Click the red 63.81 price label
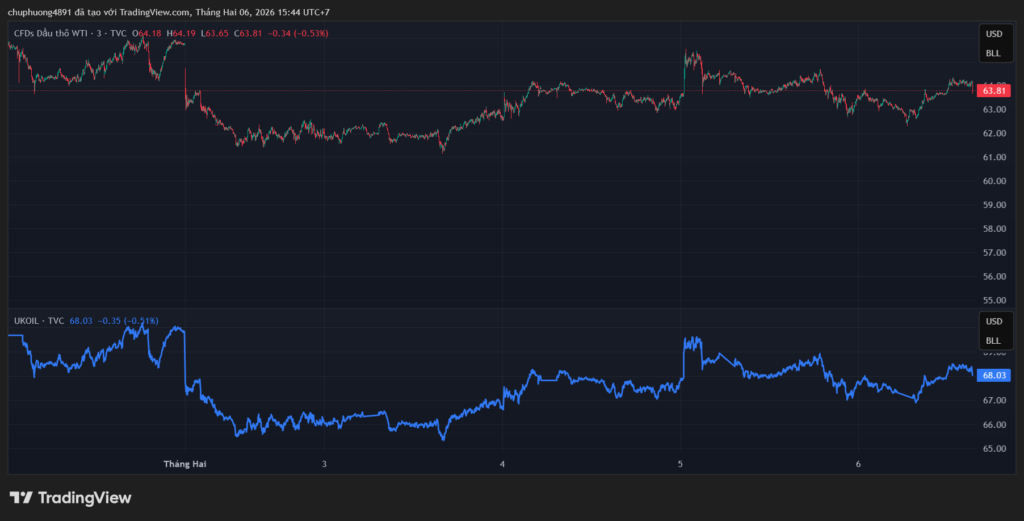Screen dimensions: 1024x521 click(x=993, y=90)
